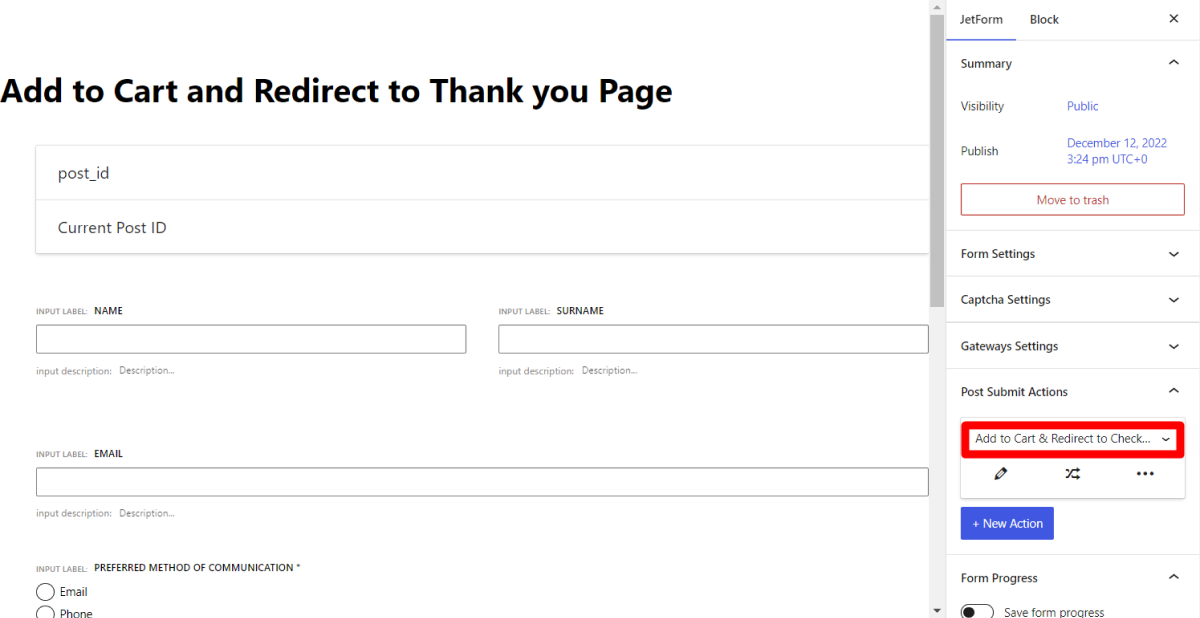Click the ellipsis icon under the action dropdown
The width and height of the screenshot is (1200, 618).
[1144, 473]
